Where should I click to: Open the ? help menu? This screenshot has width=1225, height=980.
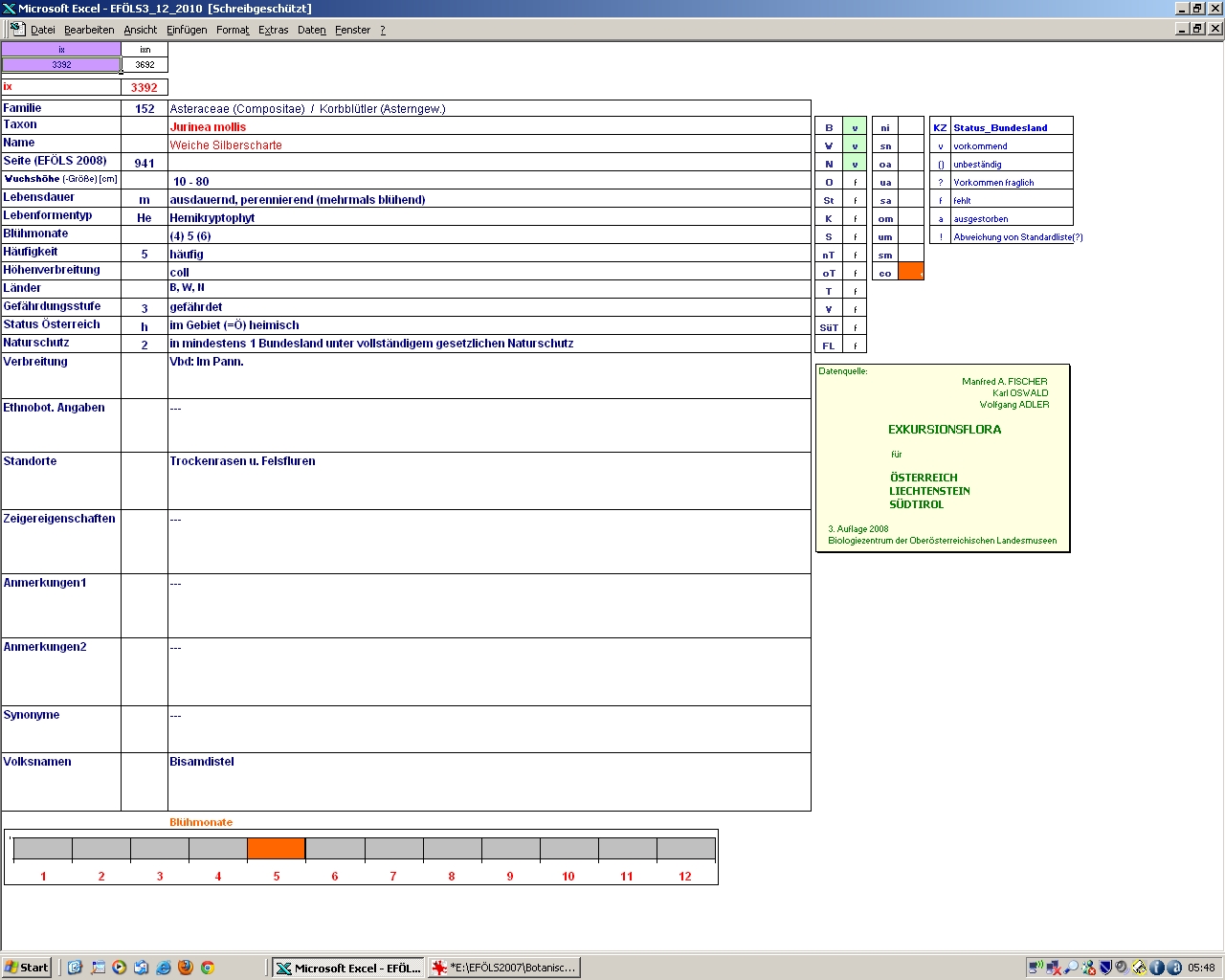pyautogui.click(x=383, y=30)
